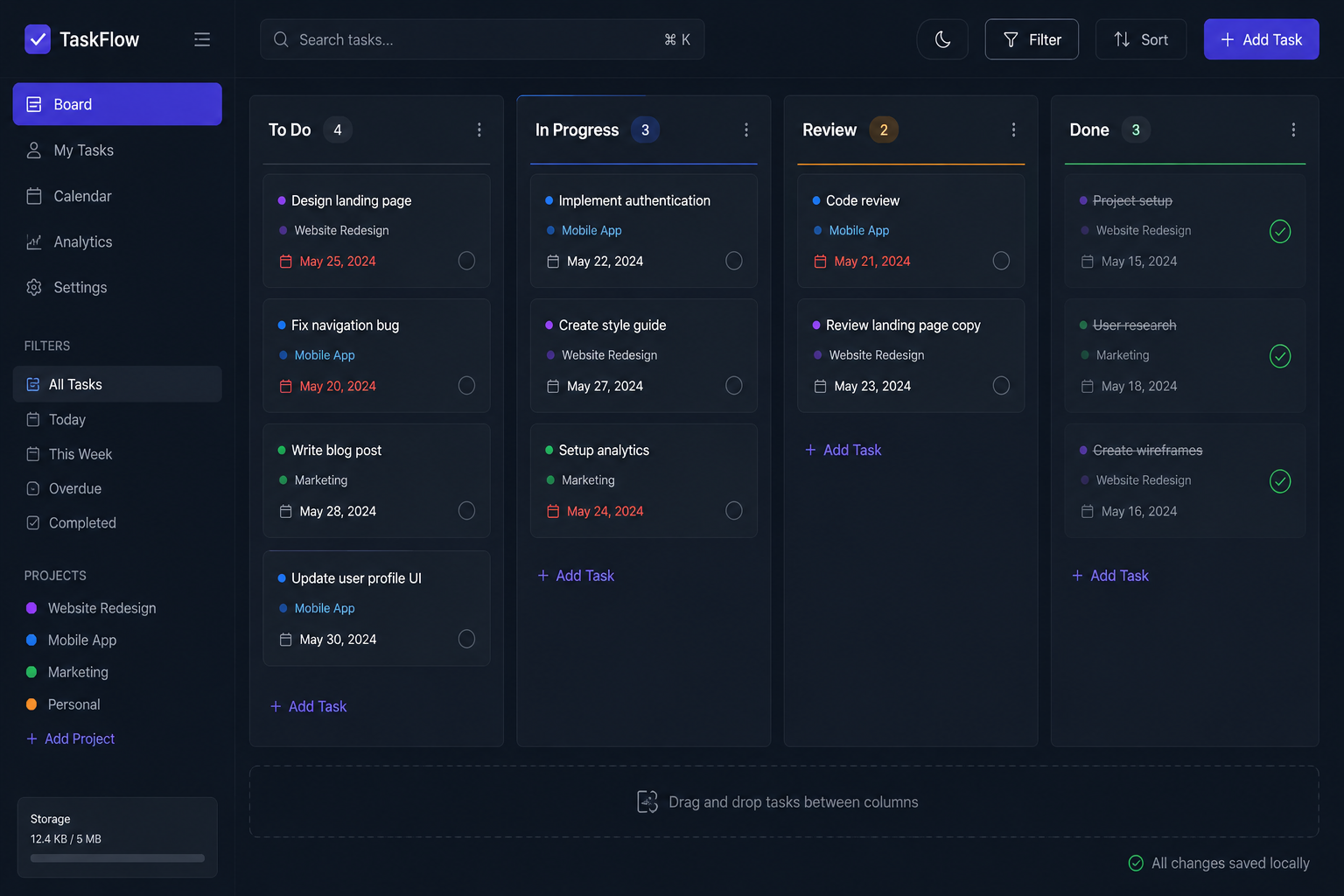The width and height of the screenshot is (1344, 896).
Task: Mark Fix navigation bug as complete
Action: point(466,386)
